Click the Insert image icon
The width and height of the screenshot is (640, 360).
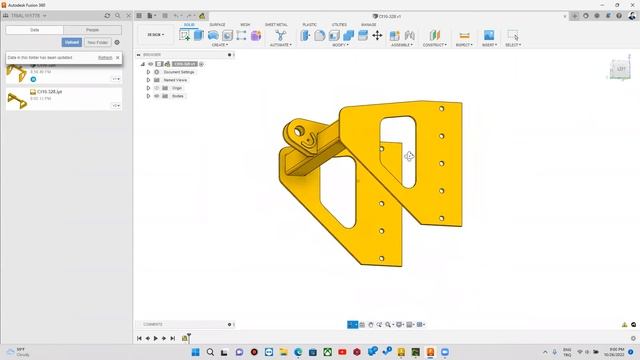[489, 36]
